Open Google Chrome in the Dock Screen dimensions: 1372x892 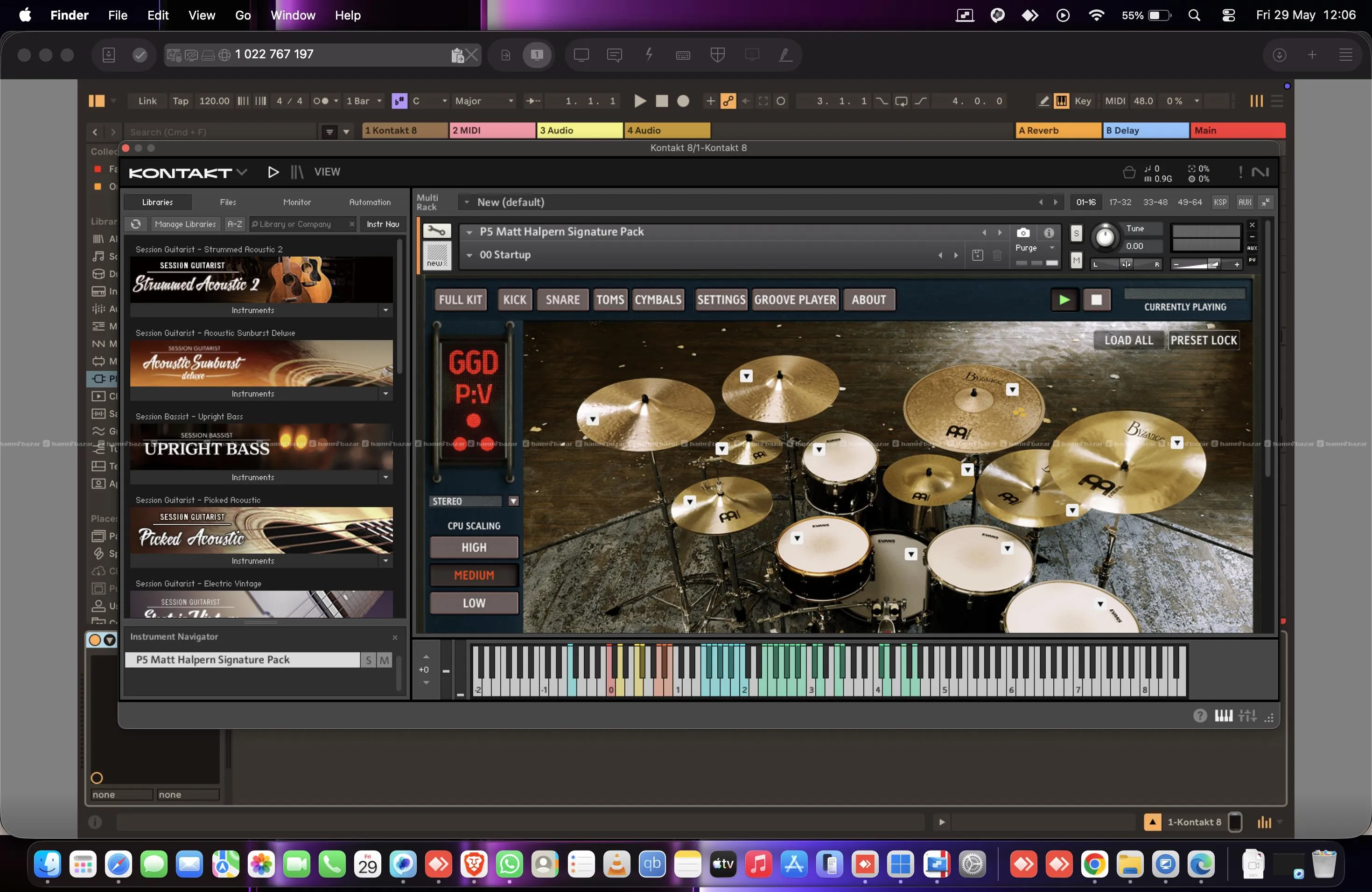pyautogui.click(x=1094, y=864)
